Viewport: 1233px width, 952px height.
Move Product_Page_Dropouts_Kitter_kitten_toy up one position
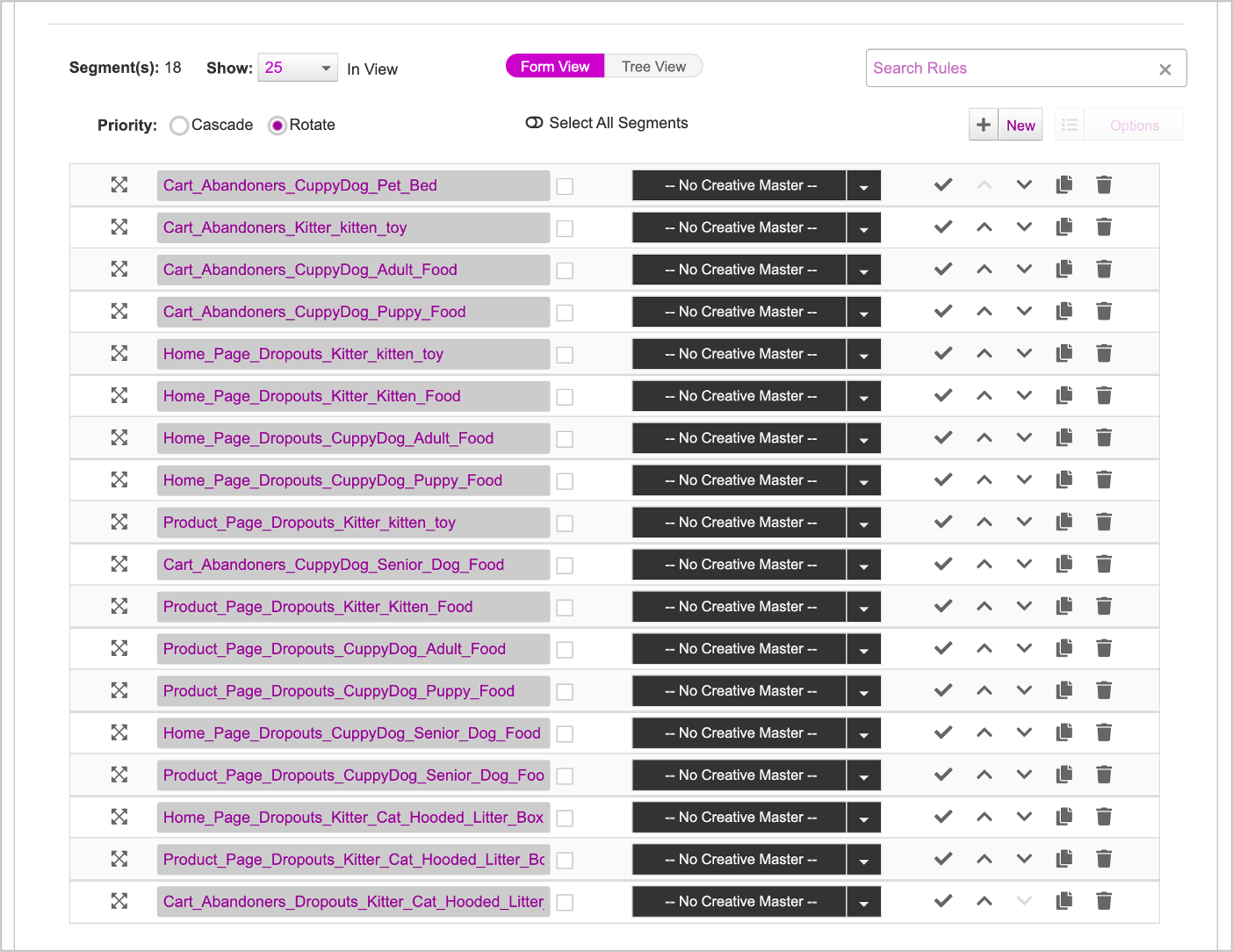pyautogui.click(x=984, y=522)
